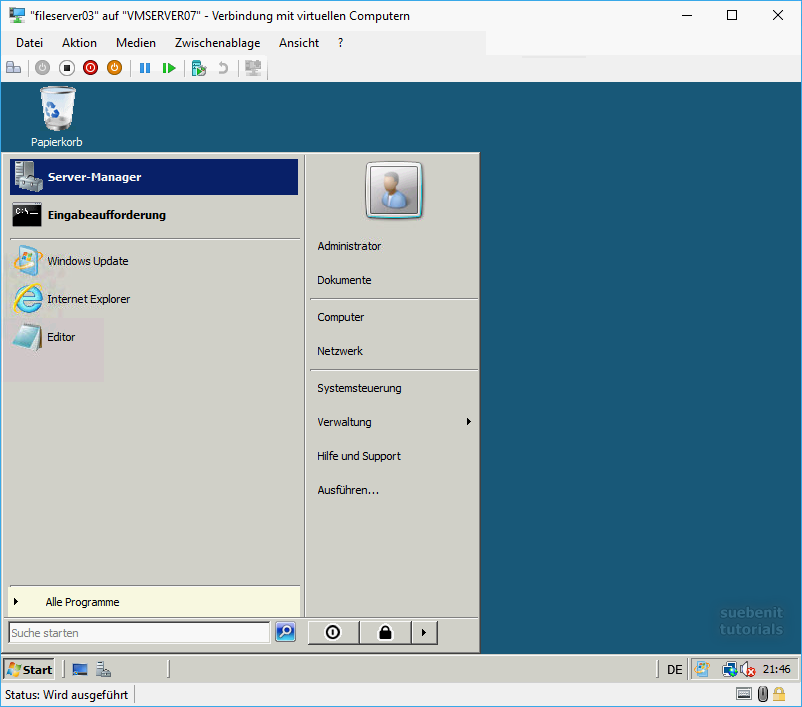Click the network tray icon

[729, 669]
